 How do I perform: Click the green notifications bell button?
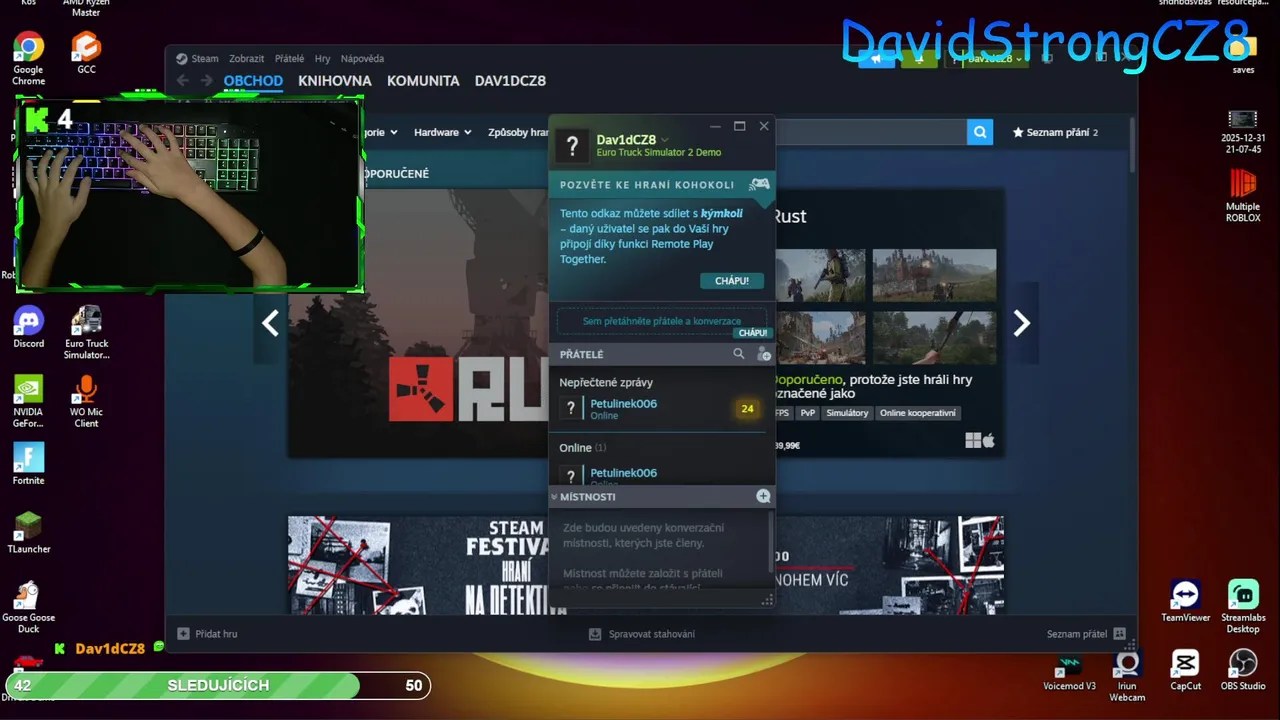[919, 59]
